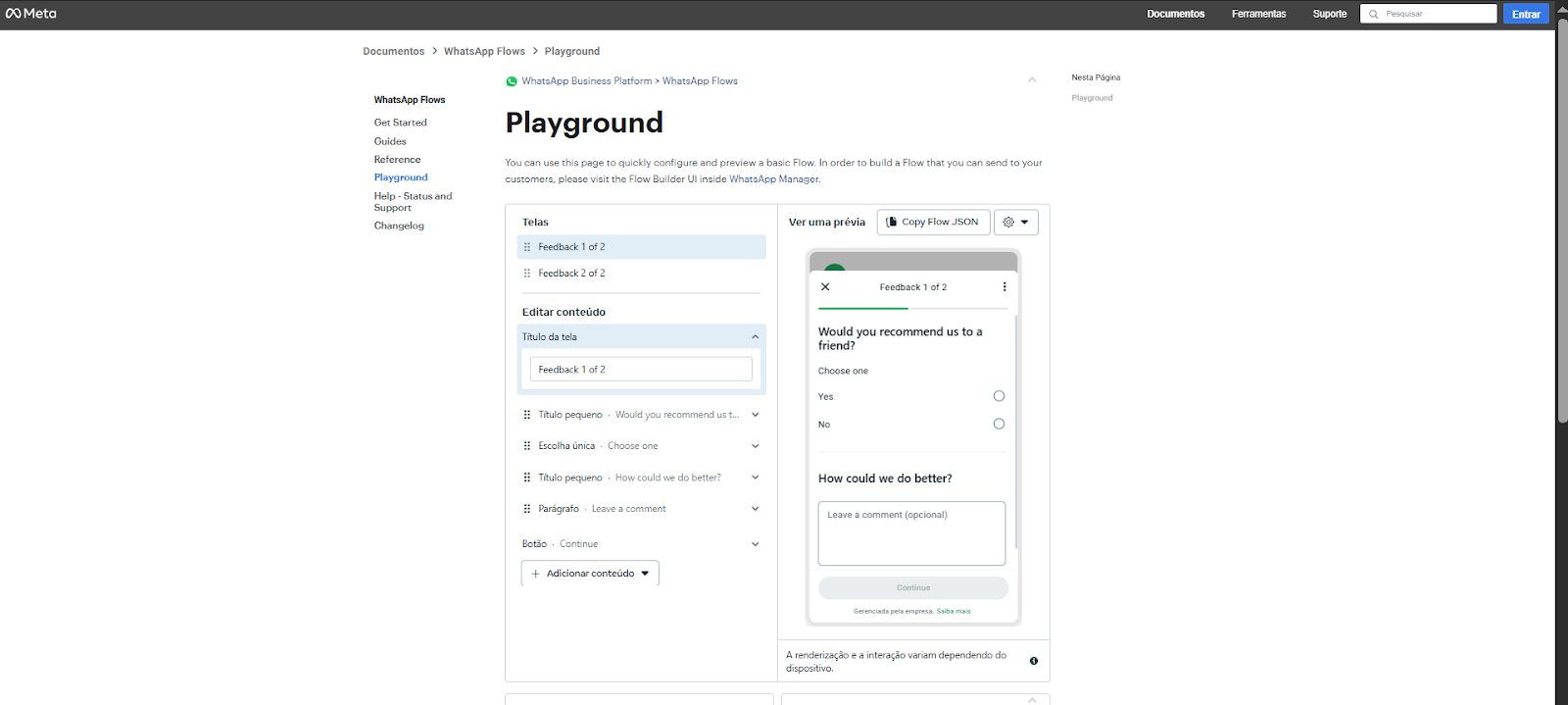Click WhatsApp Flows in the top breadcrumb
Screen dimensions: 1568x705
tap(484, 51)
